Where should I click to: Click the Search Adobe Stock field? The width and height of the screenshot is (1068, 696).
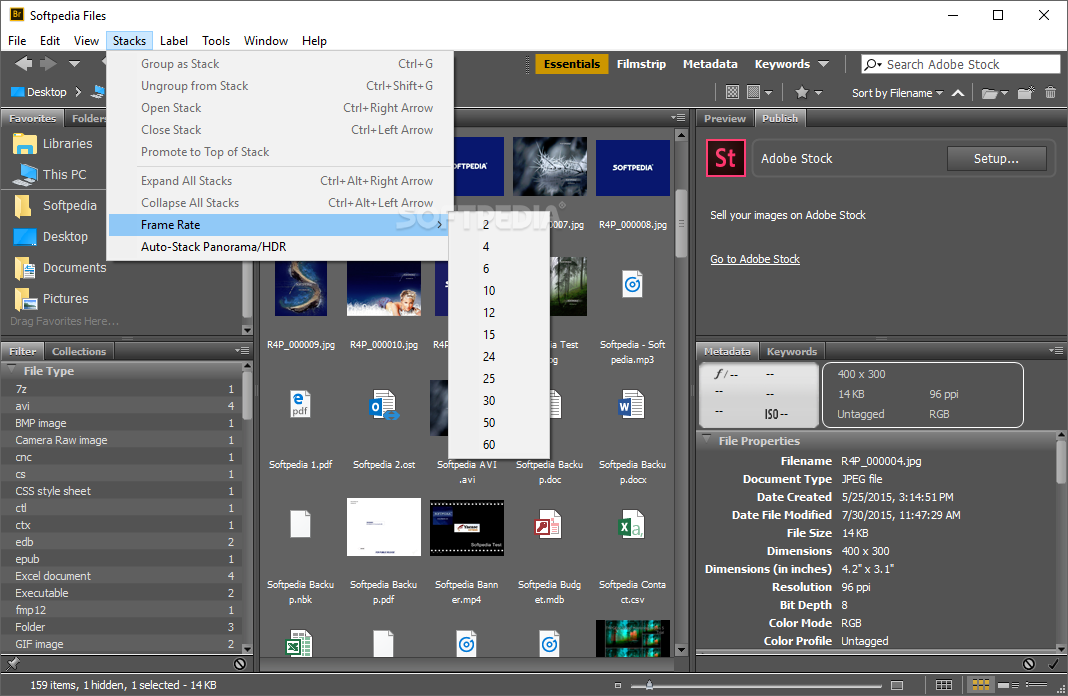click(960, 64)
